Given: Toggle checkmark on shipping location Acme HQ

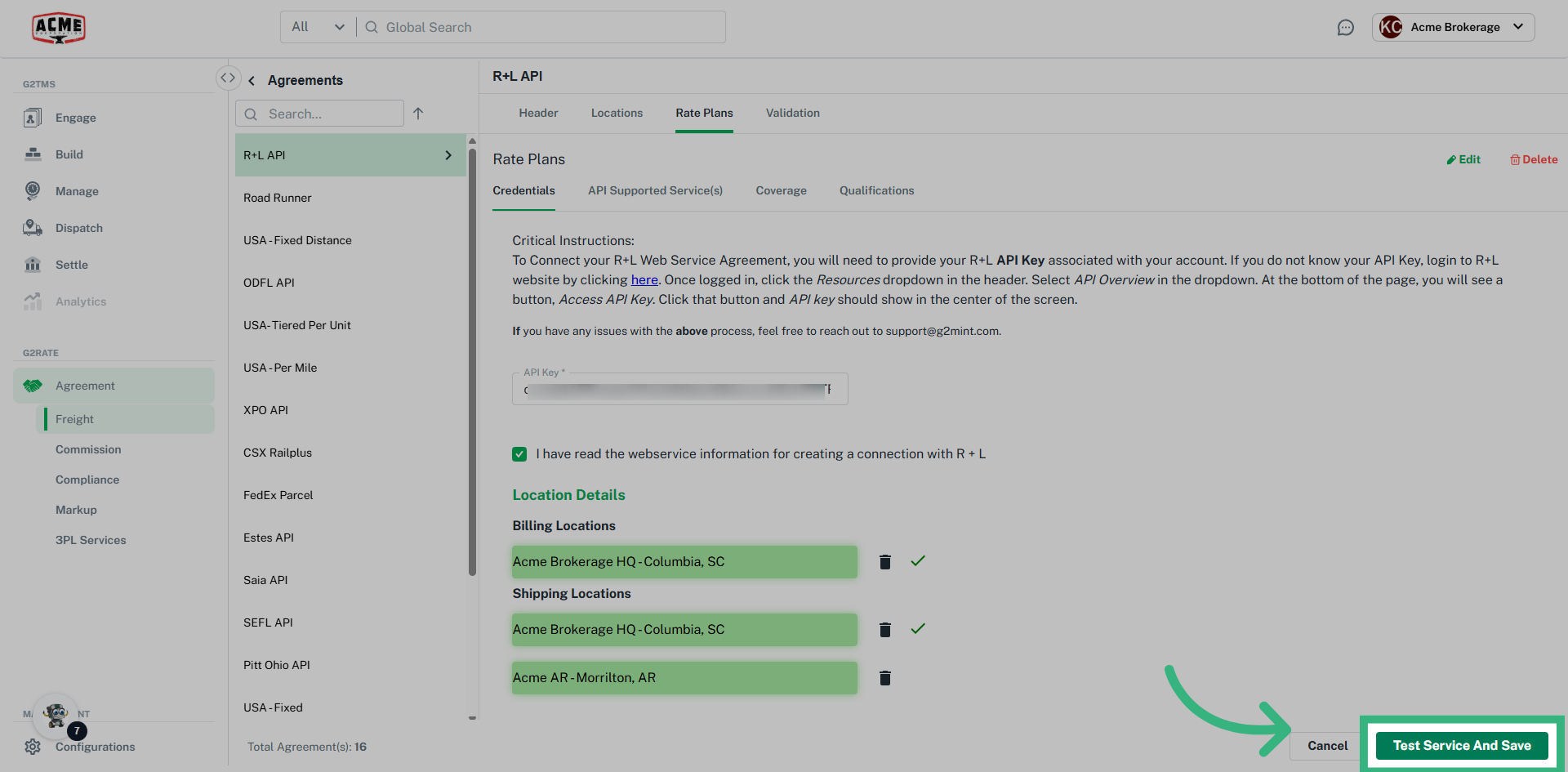Looking at the screenshot, I should [x=918, y=629].
